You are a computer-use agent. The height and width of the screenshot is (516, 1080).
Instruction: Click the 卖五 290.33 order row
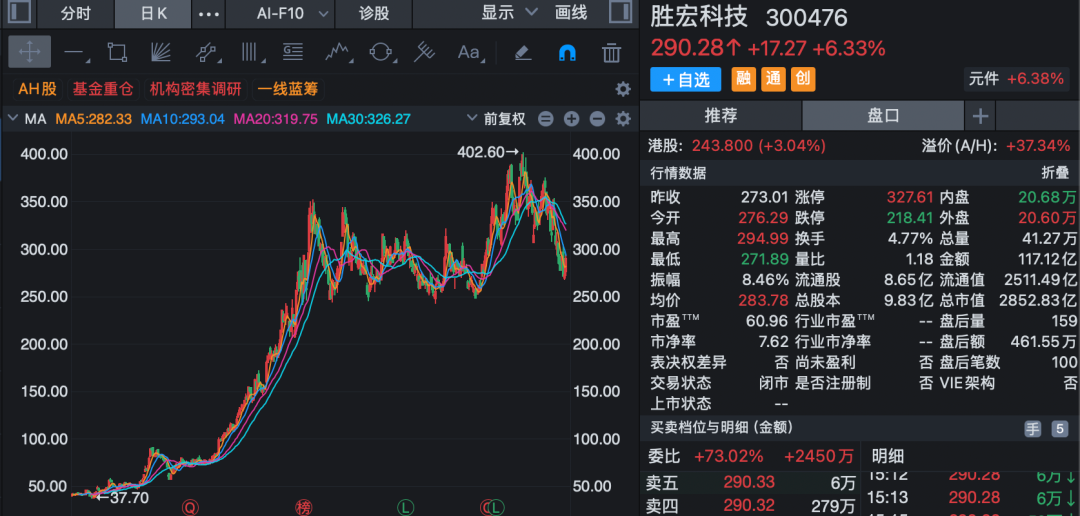[x=749, y=483]
